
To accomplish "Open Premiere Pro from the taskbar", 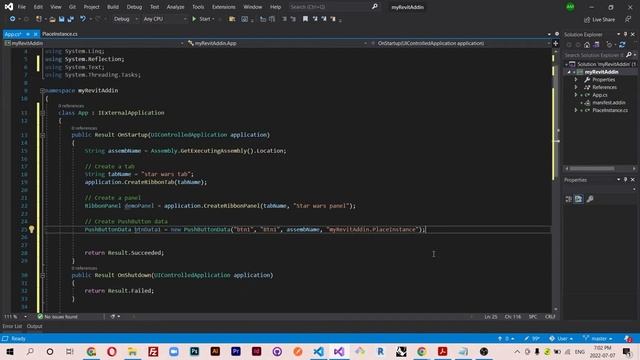I will coord(236,351).
